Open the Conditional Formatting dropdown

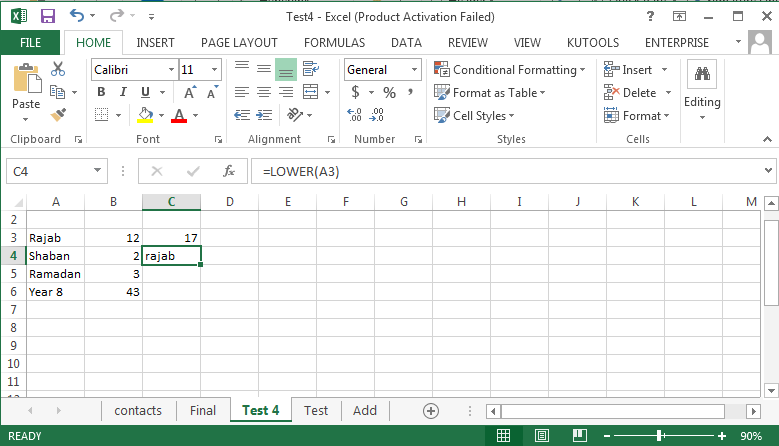pyautogui.click(x=512, y=70)
